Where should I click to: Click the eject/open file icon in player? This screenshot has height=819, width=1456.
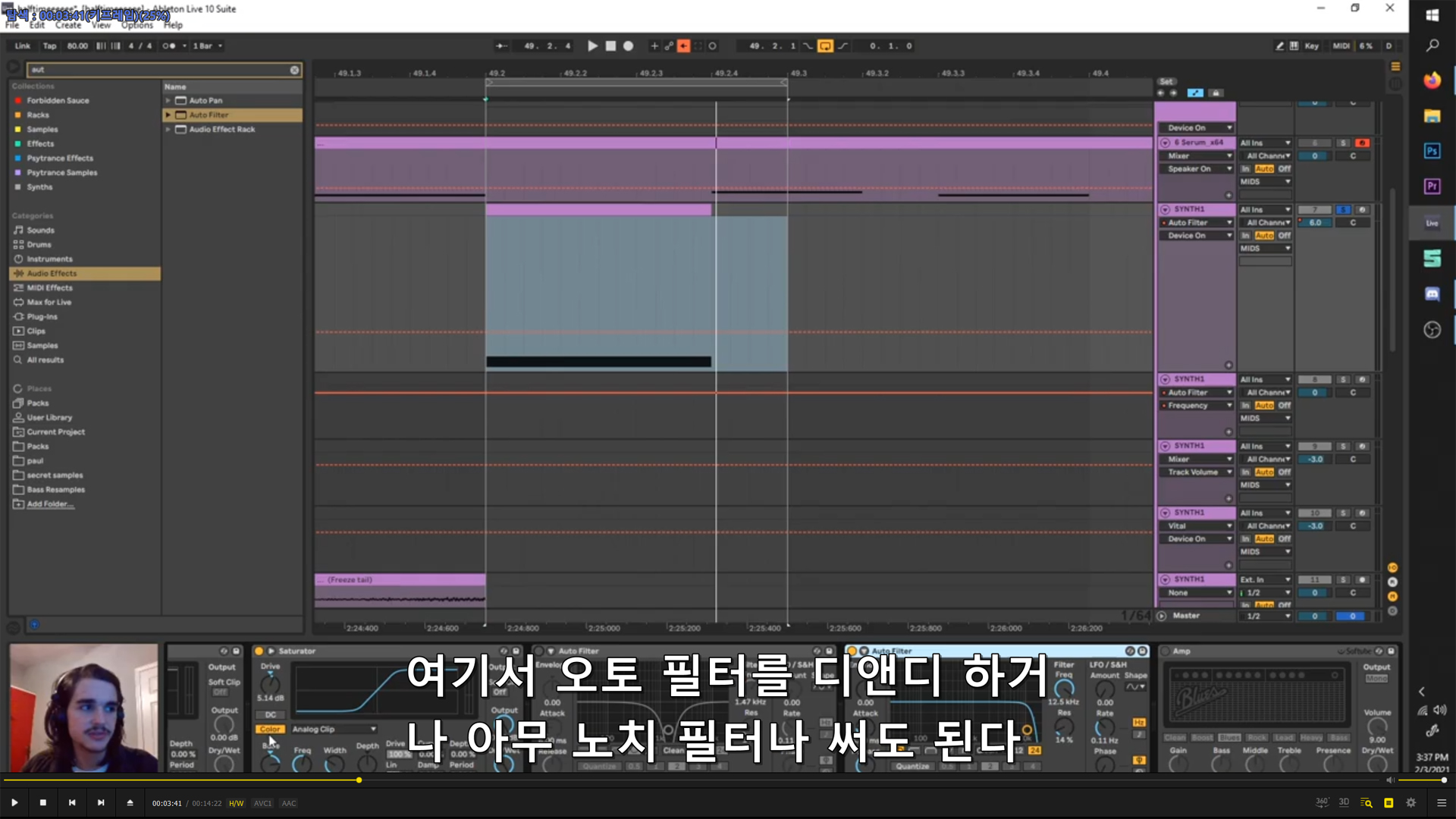pos(130,802)
